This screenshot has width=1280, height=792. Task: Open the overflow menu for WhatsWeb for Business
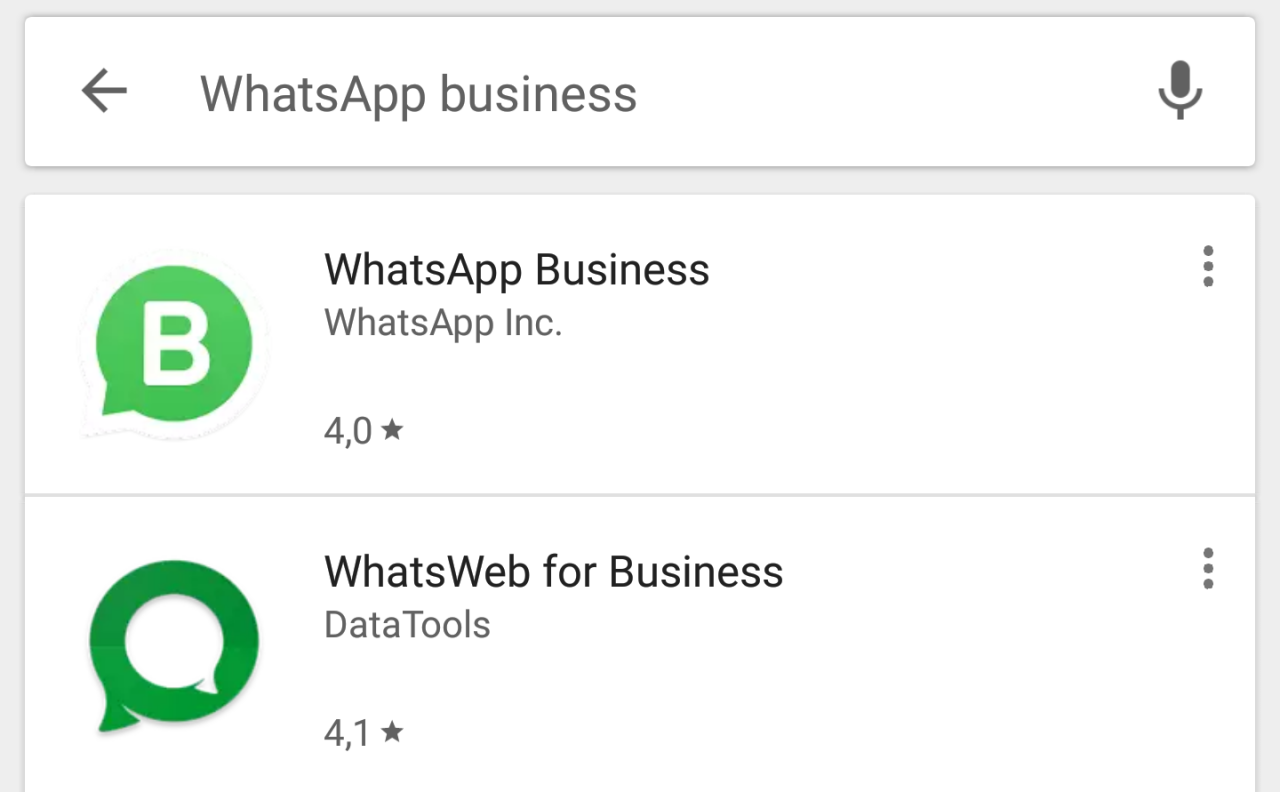pyautogui.click(x=1208, y=568)
